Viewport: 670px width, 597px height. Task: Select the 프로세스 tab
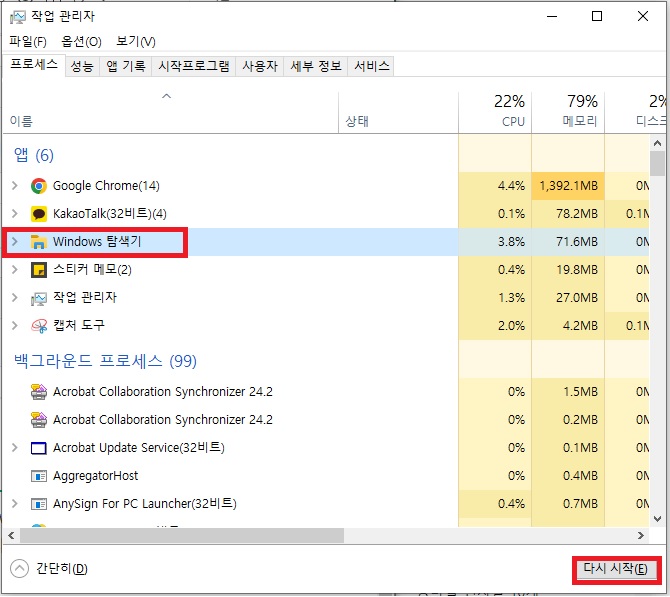34,65
